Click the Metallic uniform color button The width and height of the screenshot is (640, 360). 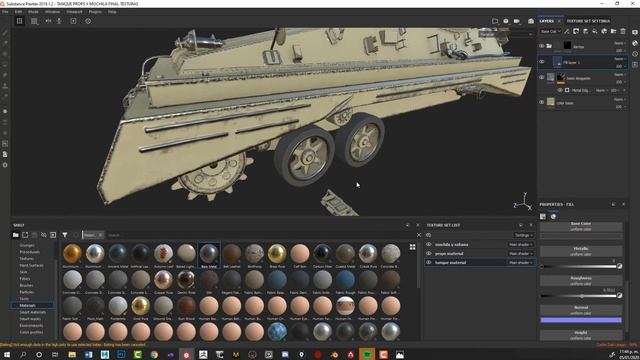pos(581,251)
